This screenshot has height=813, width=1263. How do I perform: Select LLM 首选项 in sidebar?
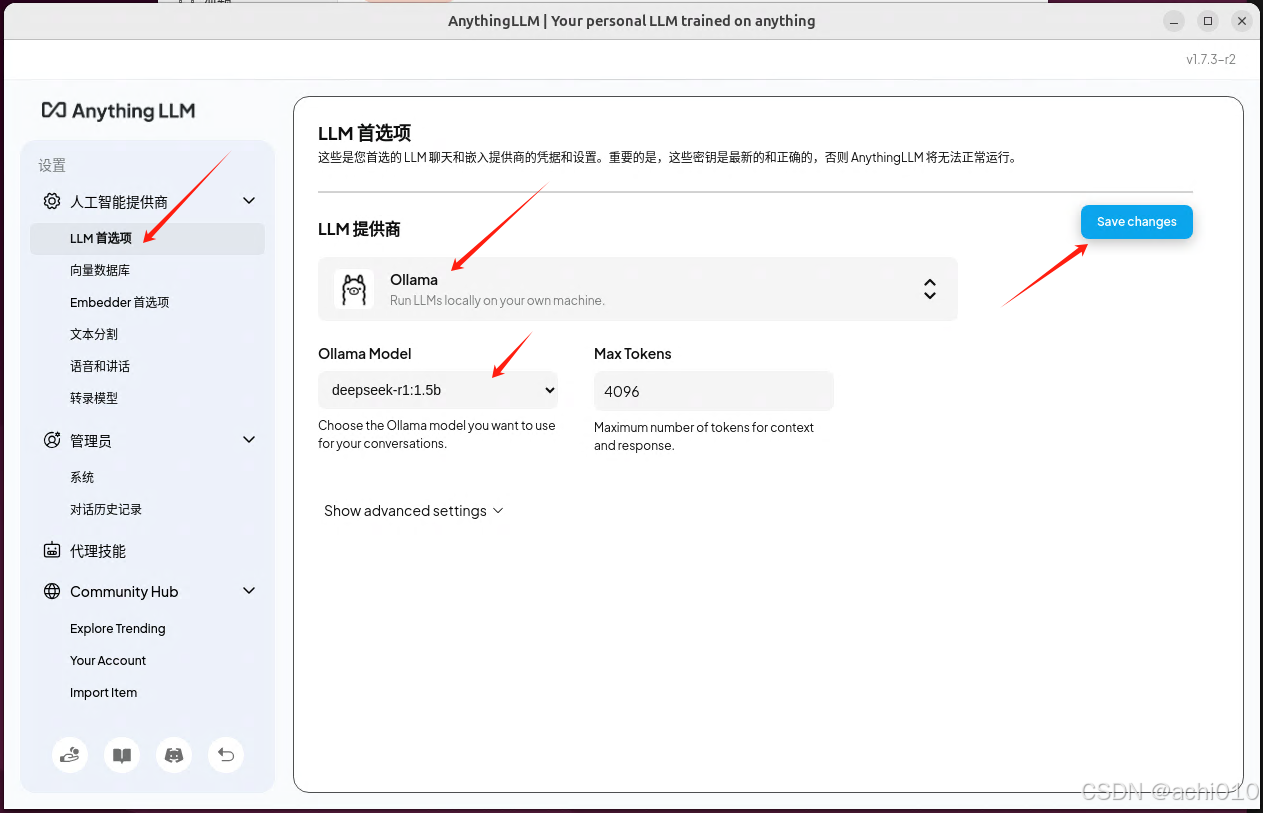147,238
